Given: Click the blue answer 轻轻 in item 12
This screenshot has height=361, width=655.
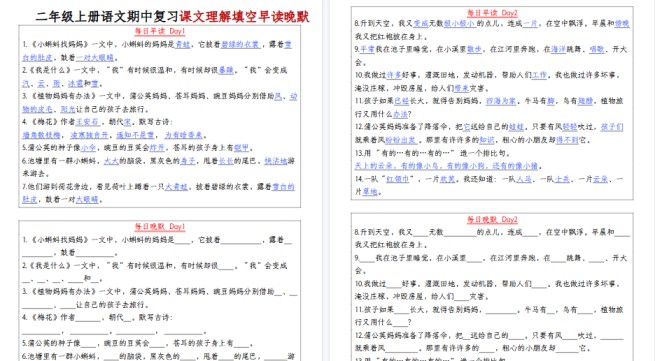Looking at the screenshot, I should (570, 127).
